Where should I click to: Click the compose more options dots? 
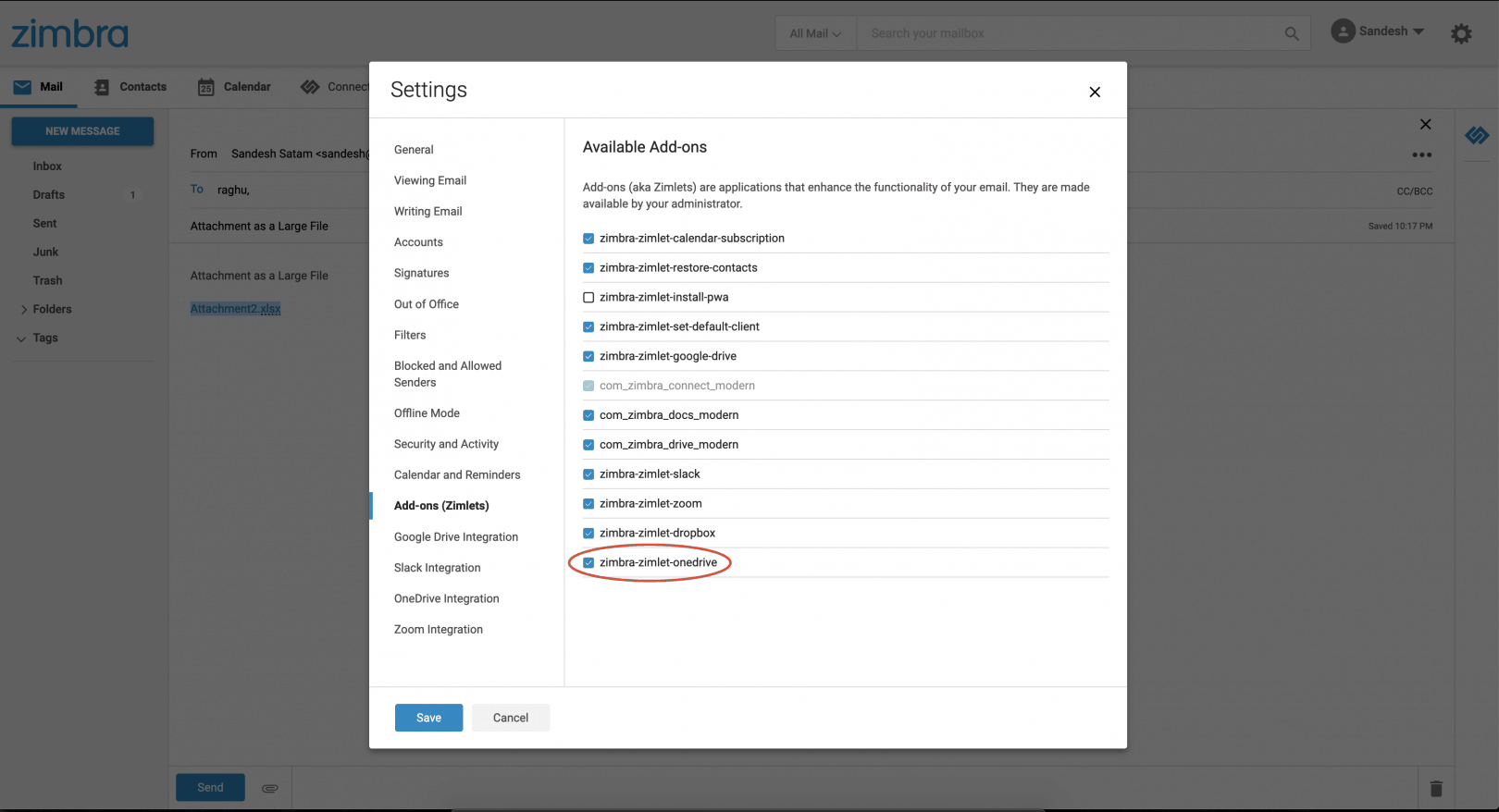(1422, 154)
